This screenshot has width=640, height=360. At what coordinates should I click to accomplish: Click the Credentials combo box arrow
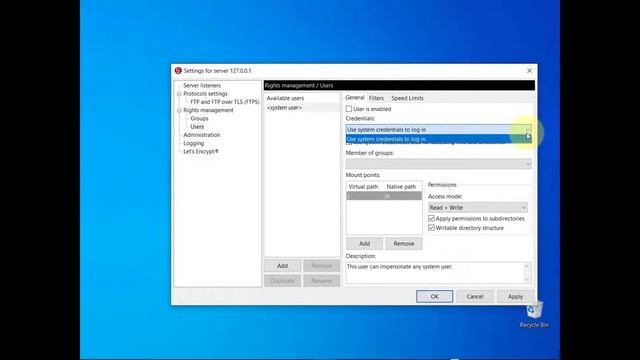[527, 129]
